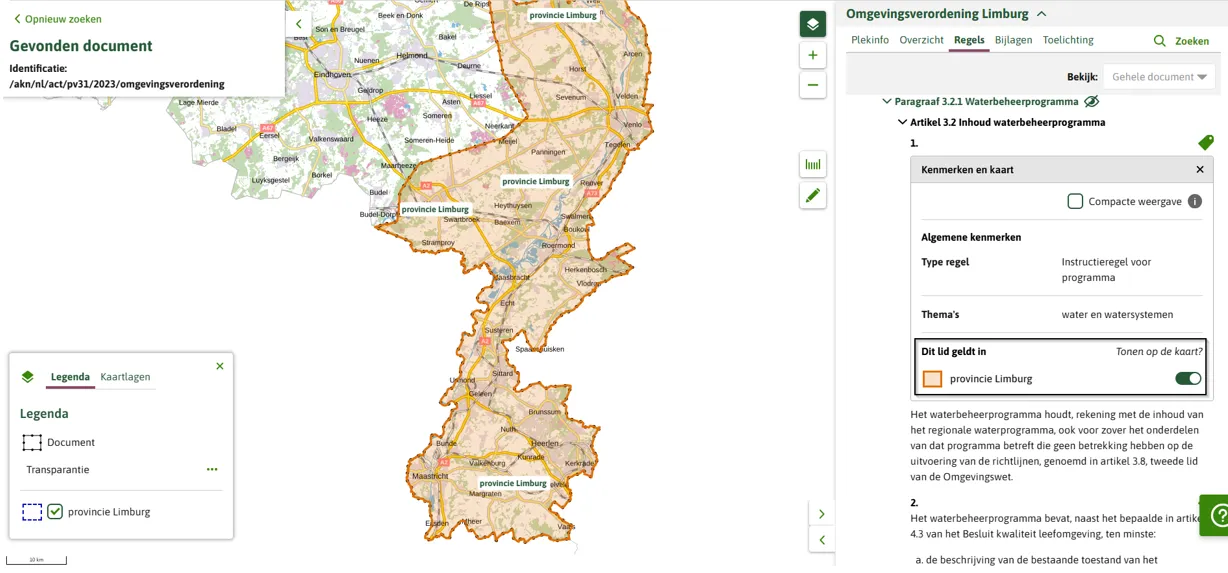The image size is (1228, 573).
Task: Click the Zoeken button
Action: 1181,41
